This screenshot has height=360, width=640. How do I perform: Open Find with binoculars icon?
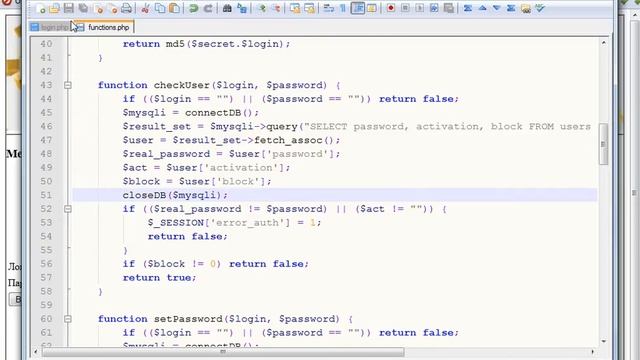tap(227, 8)
